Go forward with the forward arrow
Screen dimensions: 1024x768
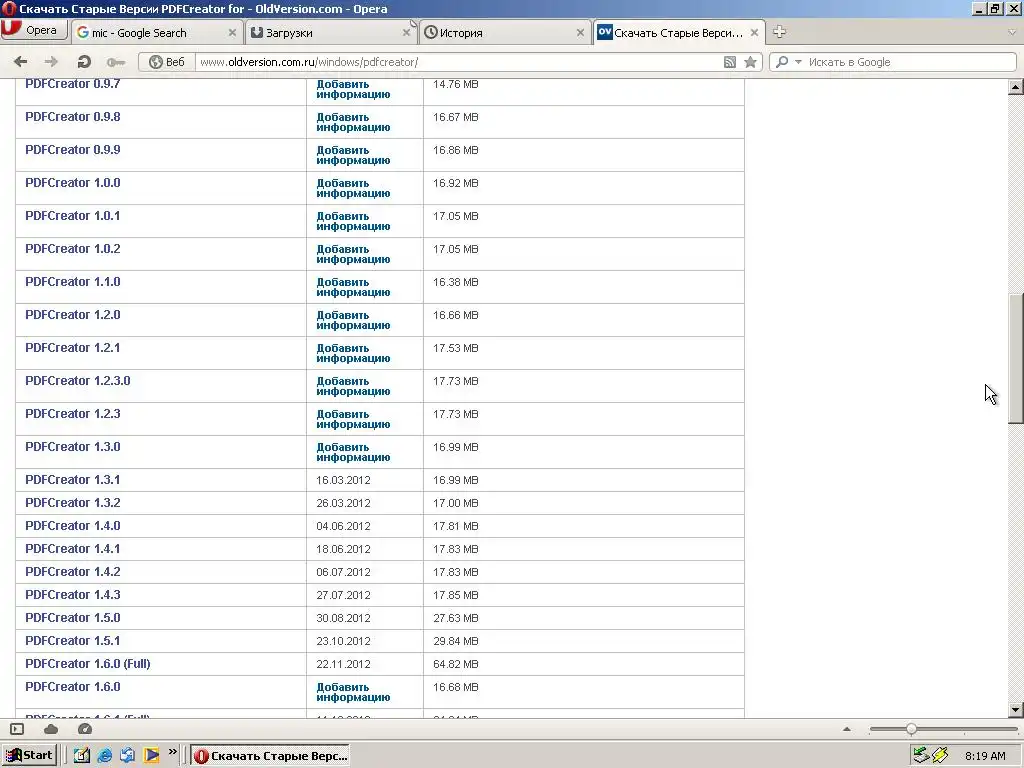51,62
